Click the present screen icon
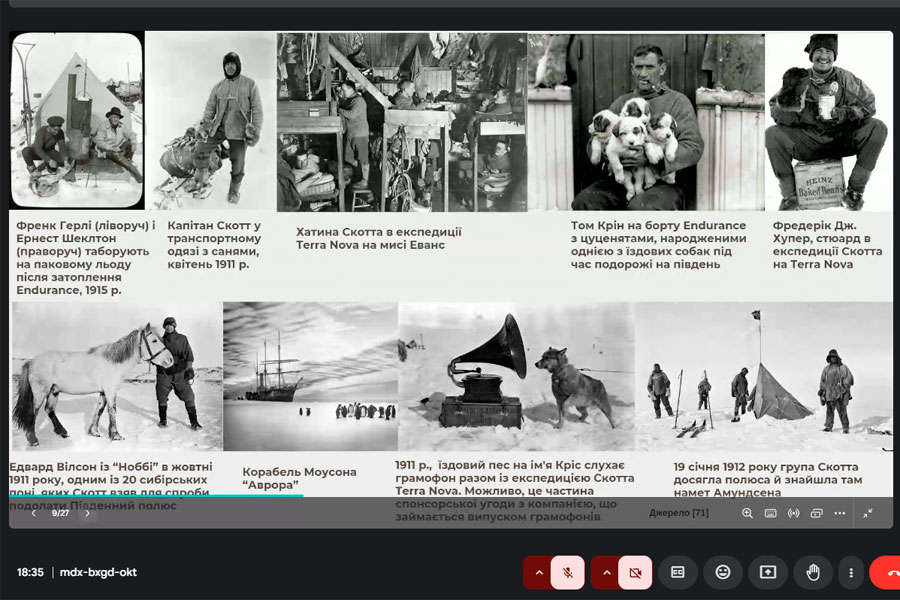Image resolution: width=900 pixels, height=600 pixels. click(x=768, y=572)
